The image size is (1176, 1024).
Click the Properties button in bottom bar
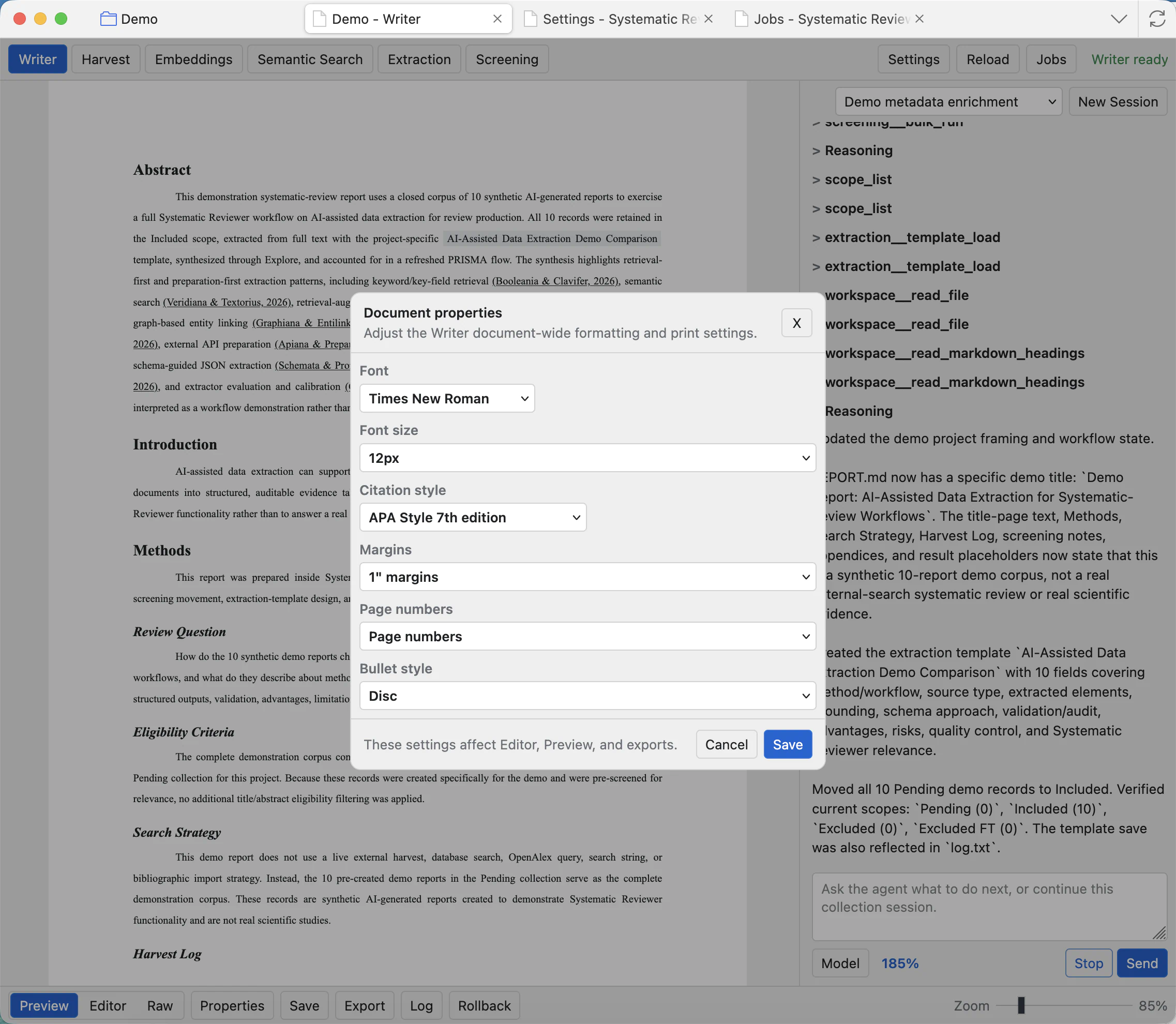point(232,1006)
